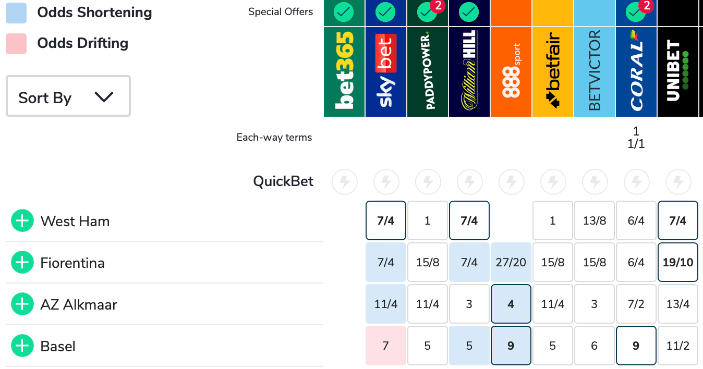The height and width of the screenshot is (369, 703).
Task: Click the Odds Shortening blue swatch
Action: coord(16,13)
